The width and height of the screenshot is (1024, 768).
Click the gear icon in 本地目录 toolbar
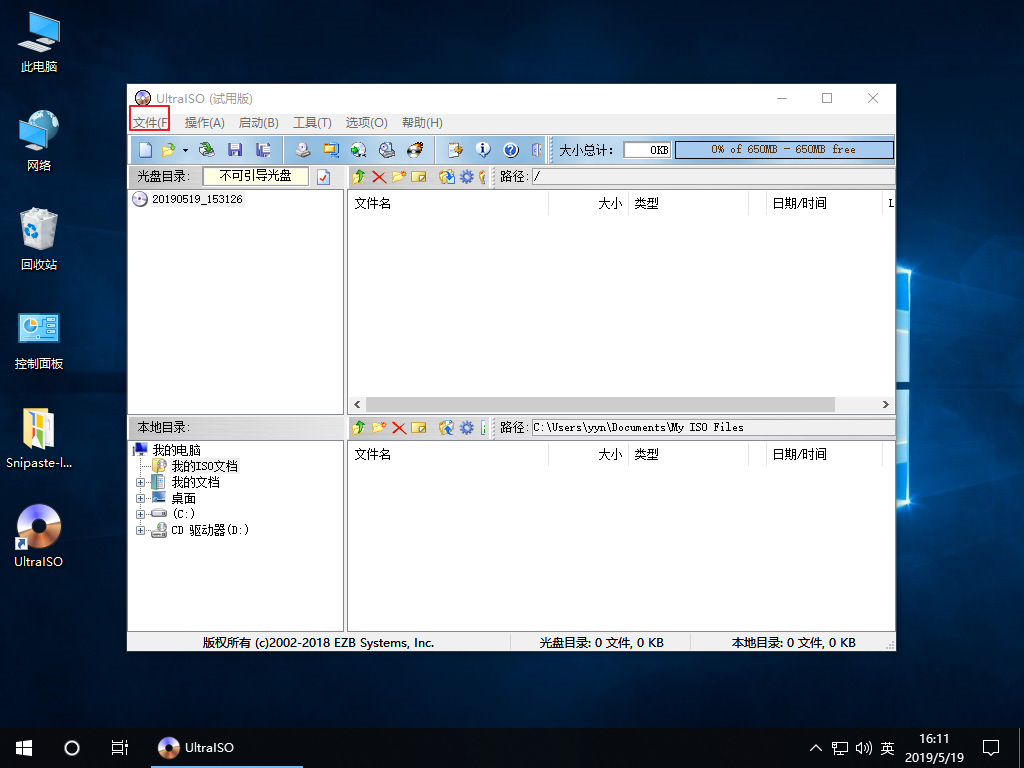466,428
